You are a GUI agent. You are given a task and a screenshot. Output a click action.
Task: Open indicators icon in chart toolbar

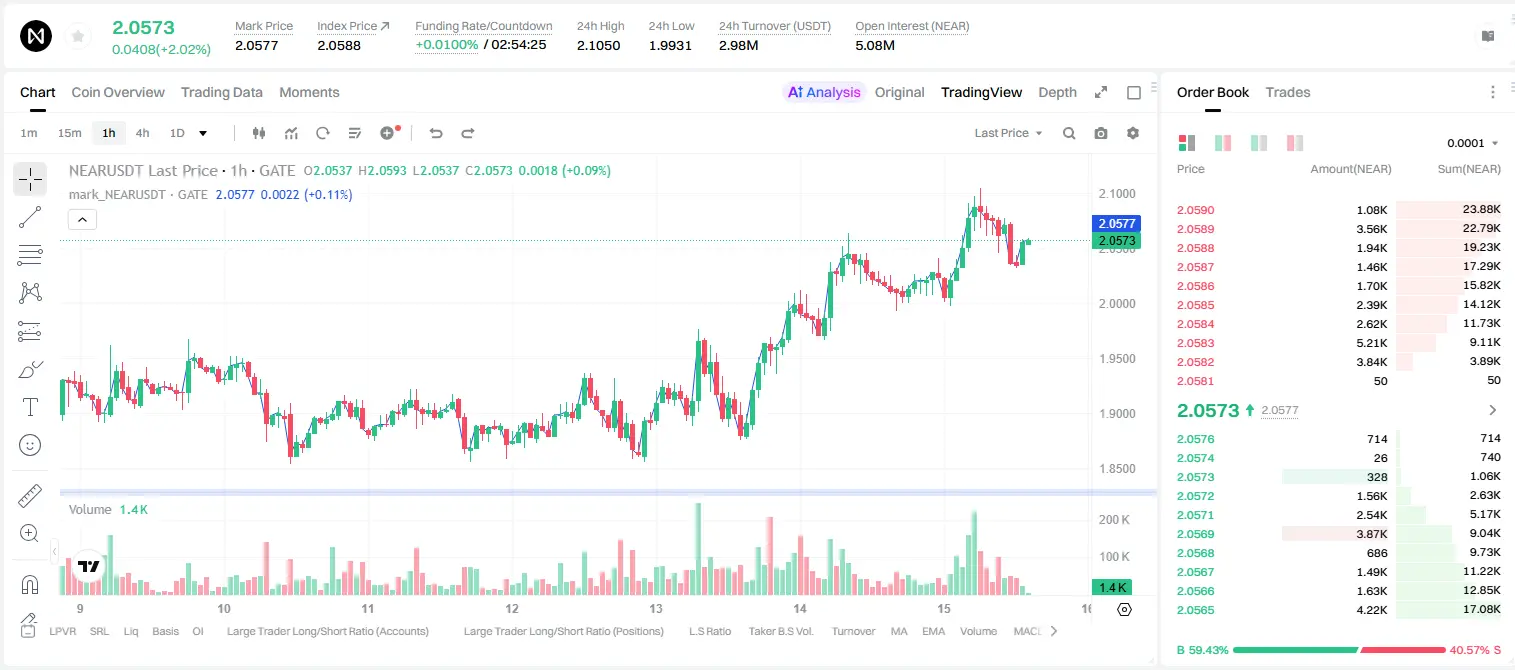pos(291,133)
